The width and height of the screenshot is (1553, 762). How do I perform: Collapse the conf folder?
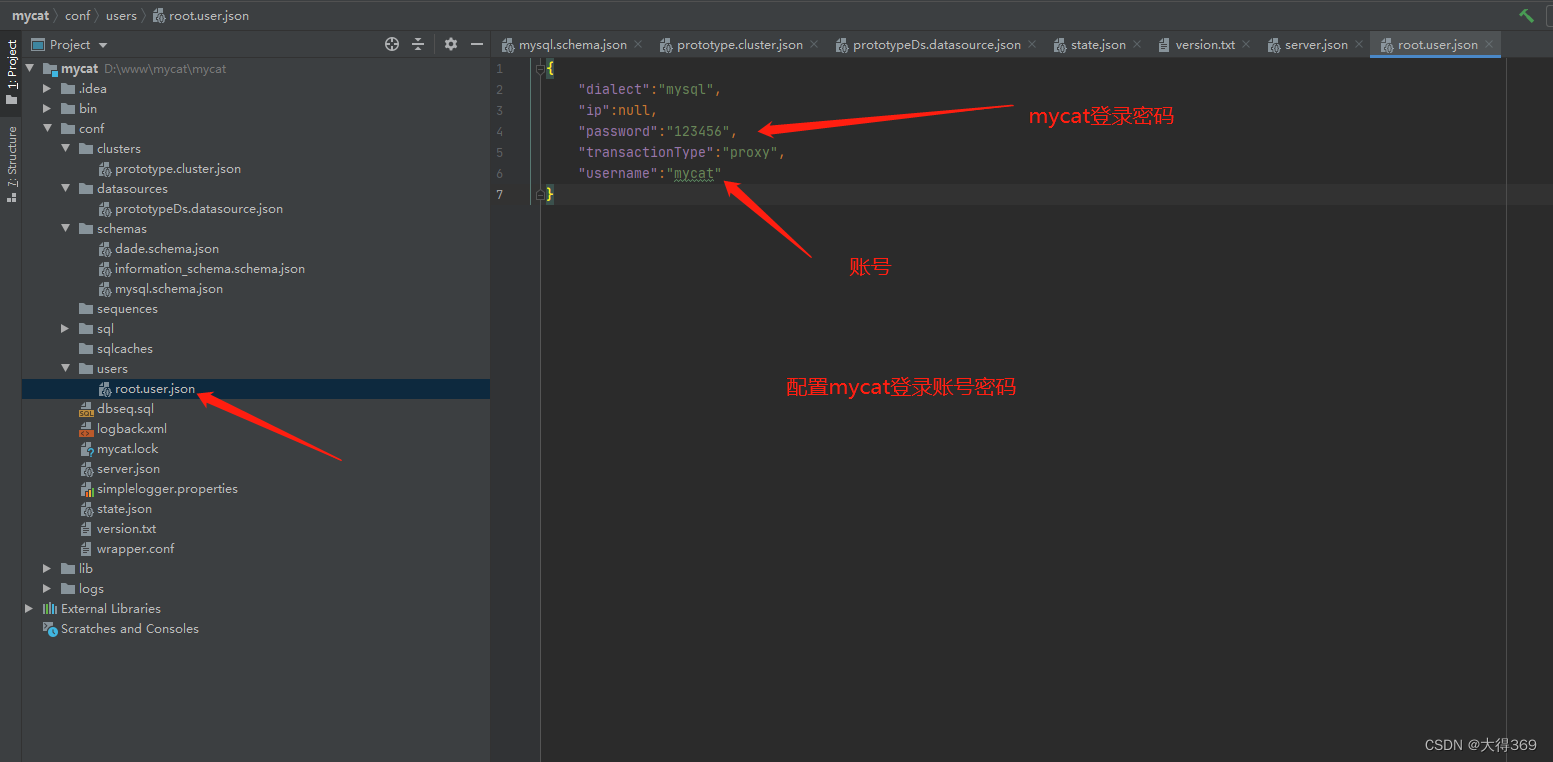(x=47, y=129)
